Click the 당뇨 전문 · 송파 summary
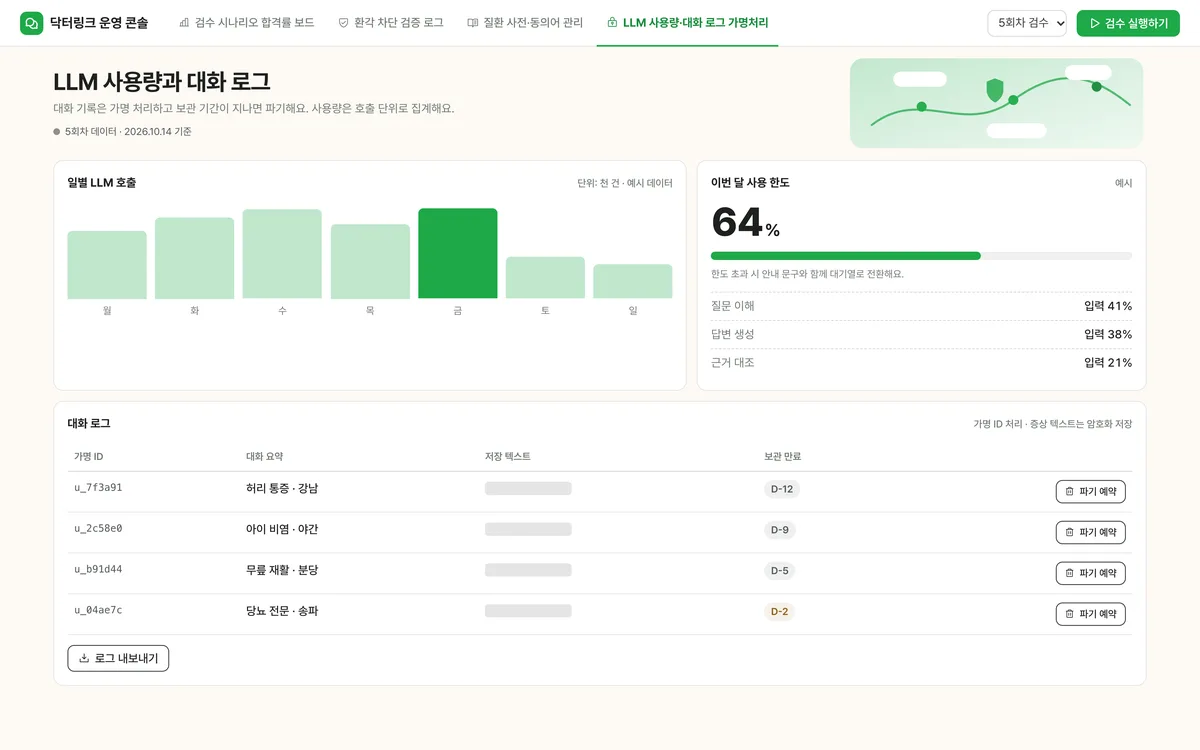 click(x=282, y=611)
